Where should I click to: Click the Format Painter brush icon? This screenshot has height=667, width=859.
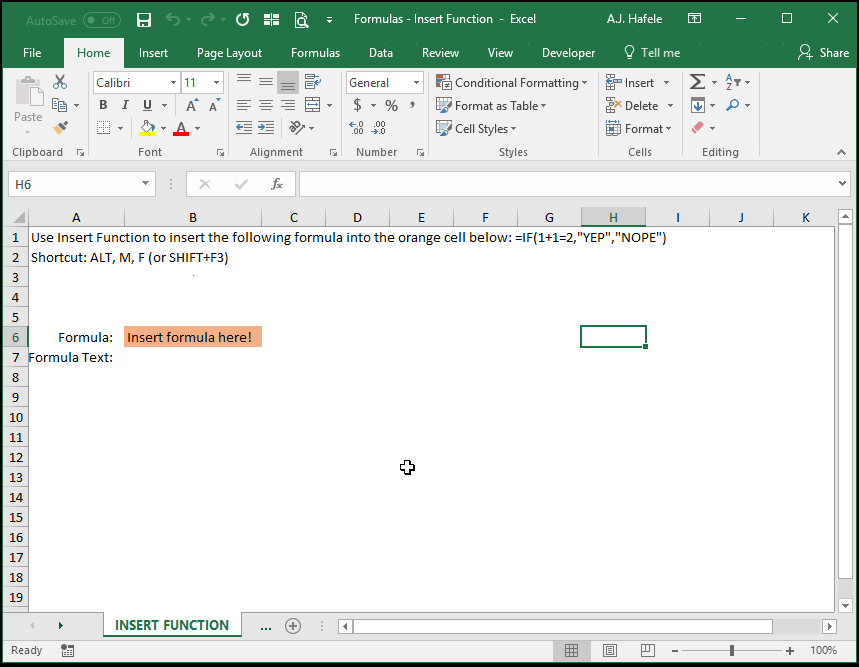pyautogui.click(x=60, y=128)
